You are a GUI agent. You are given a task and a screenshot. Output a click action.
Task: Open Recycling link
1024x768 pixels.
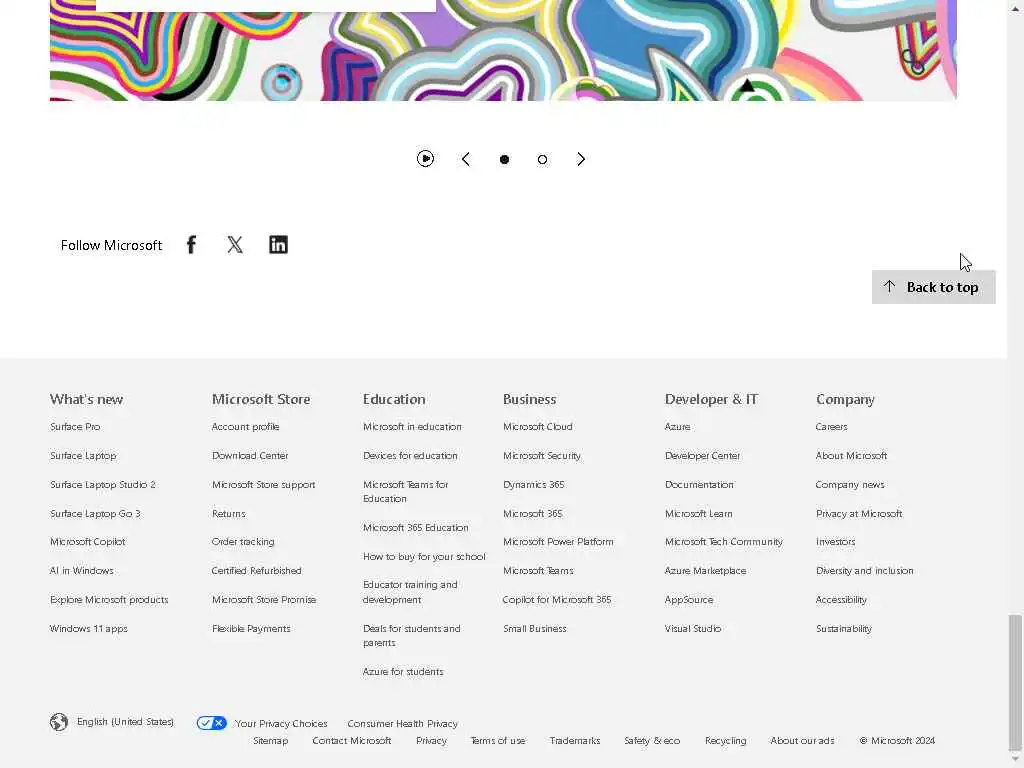(726, 741)
